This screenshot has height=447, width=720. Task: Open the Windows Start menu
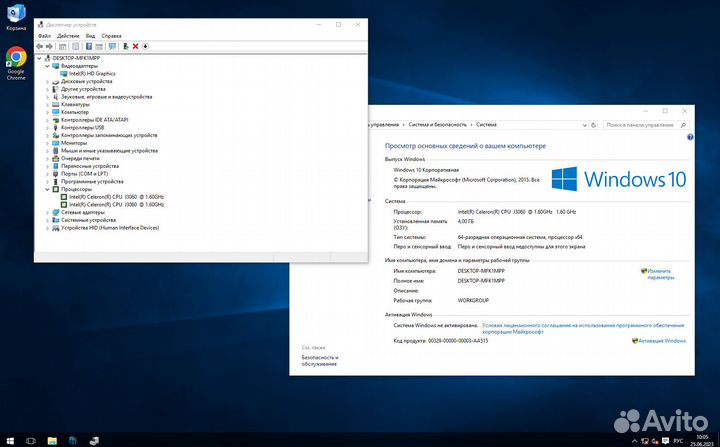click(x=10, y=441)
